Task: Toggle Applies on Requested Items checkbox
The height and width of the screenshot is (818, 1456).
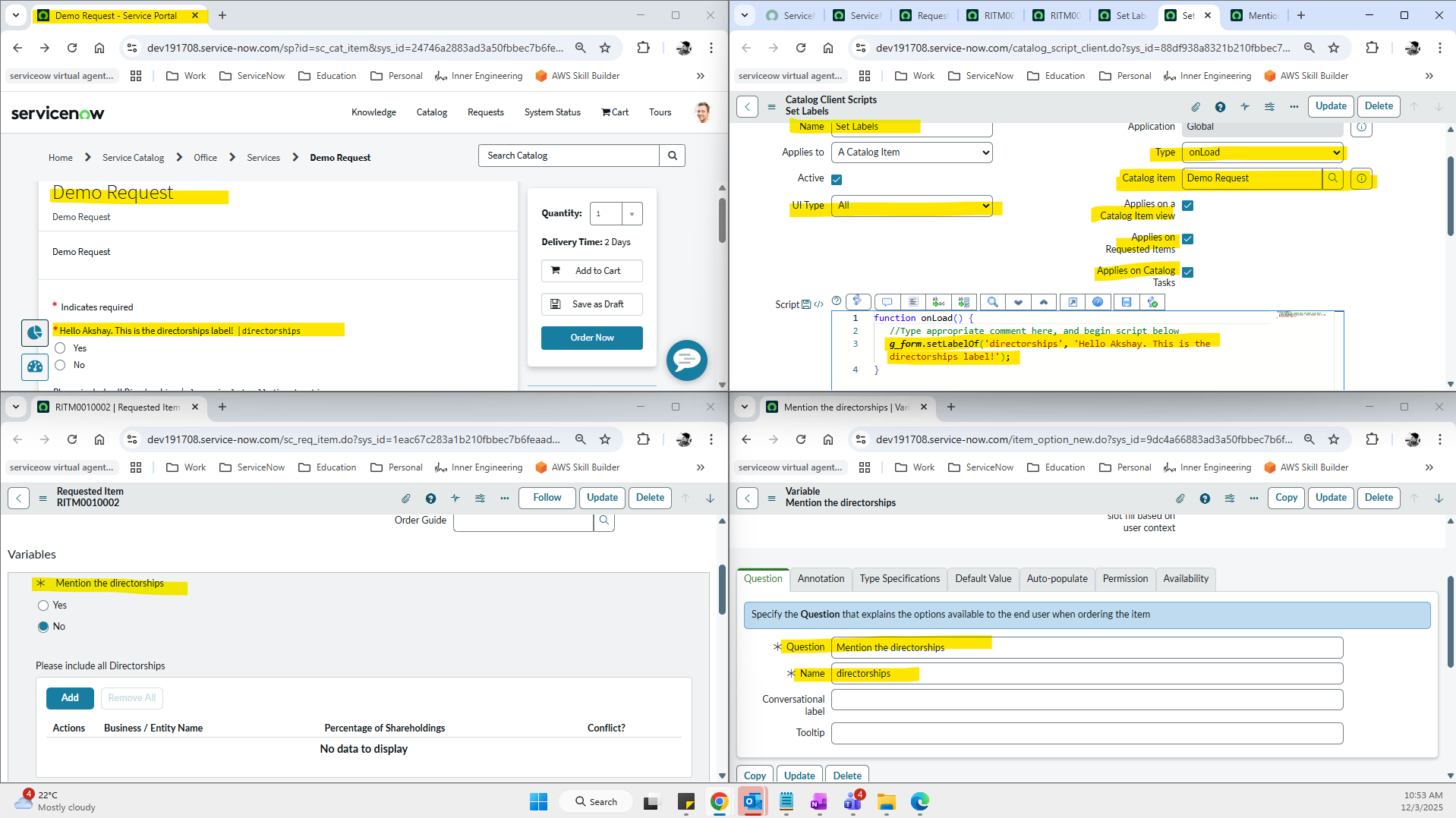Action: click(1188, 239)
